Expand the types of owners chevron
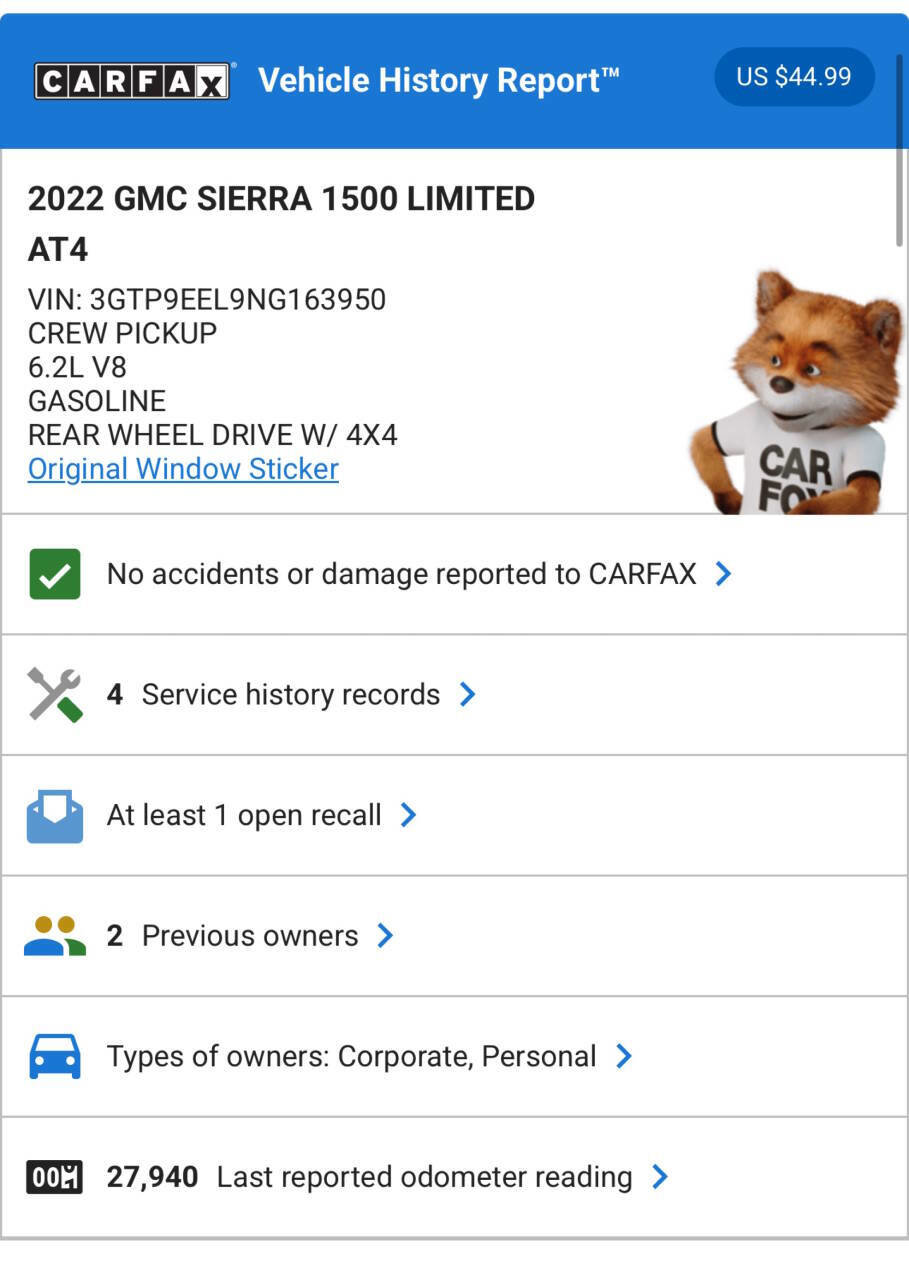 pyautogui.click(x=624, y=1057)
